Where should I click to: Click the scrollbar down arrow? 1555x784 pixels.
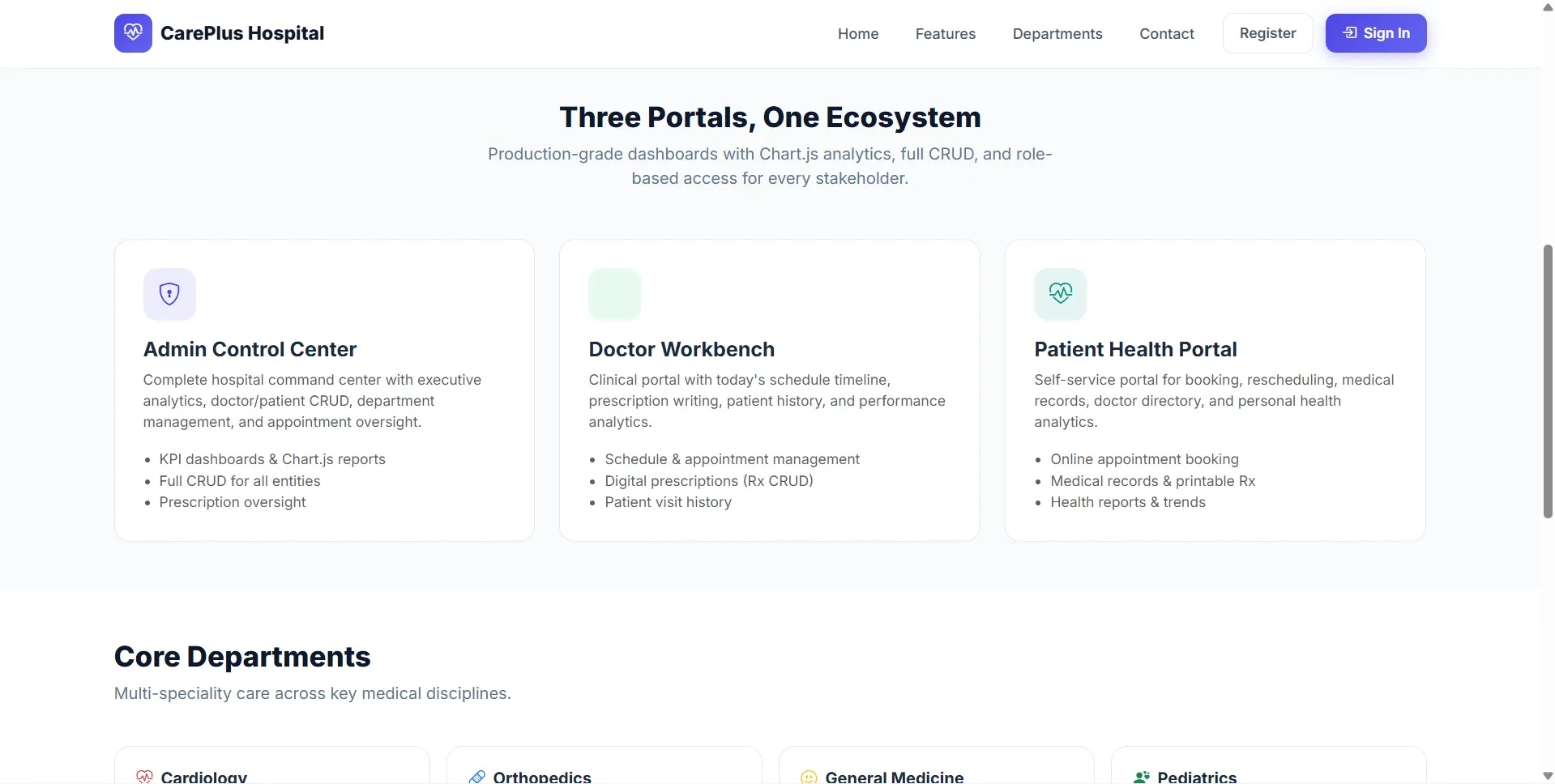(x=1548, y=776)
